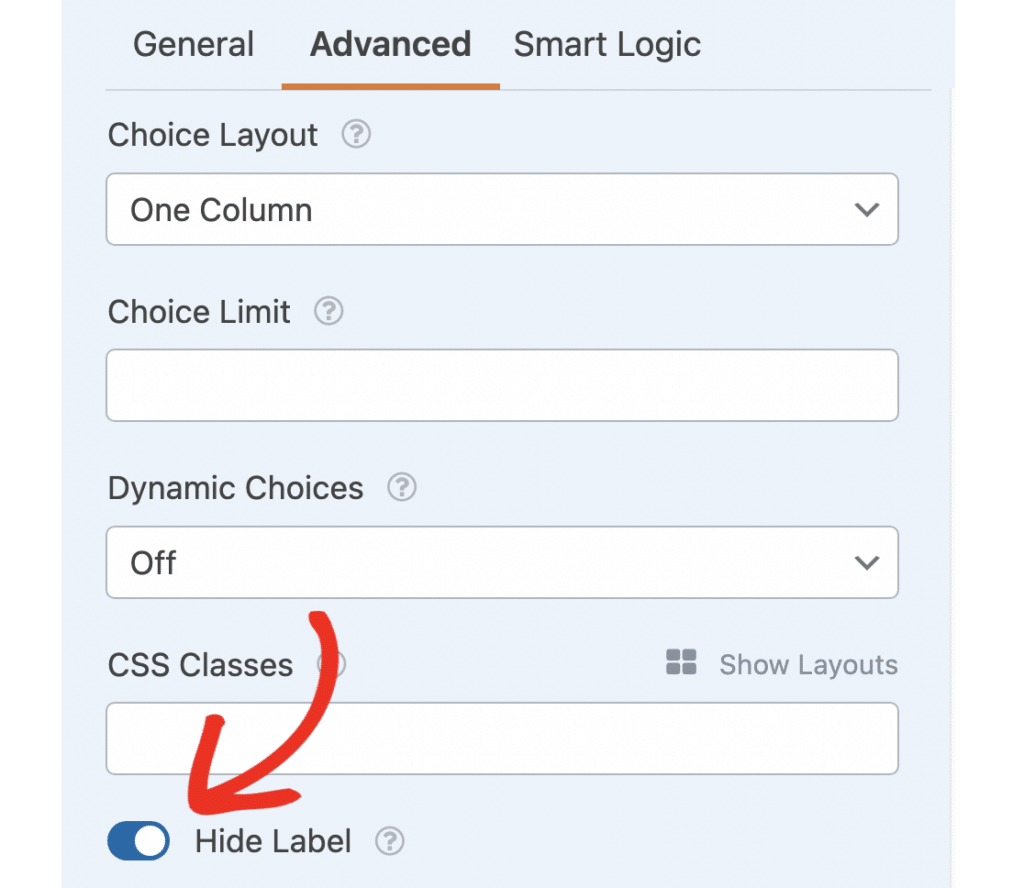Open the Choice Layout help tooltip

[x=356, y=134]
